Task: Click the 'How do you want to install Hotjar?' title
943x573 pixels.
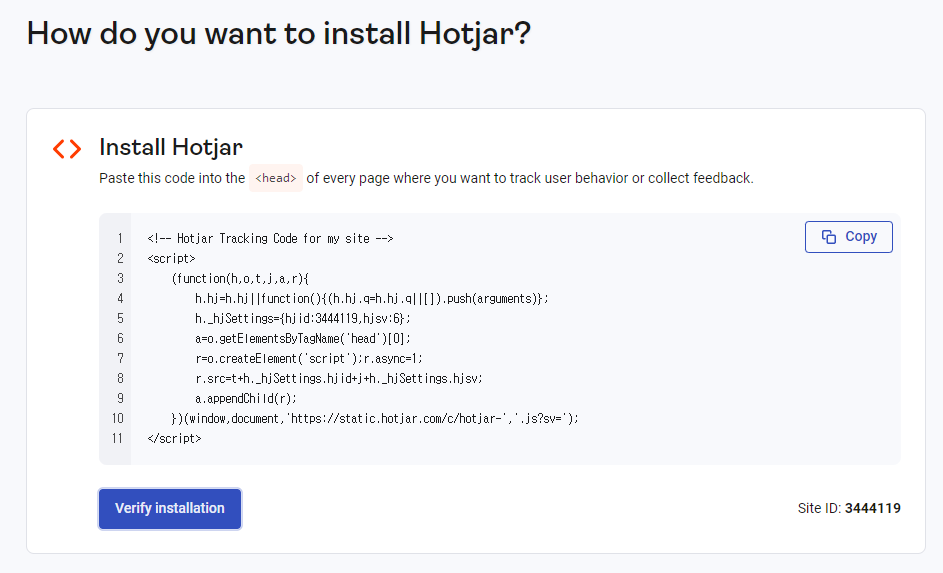Action: tap(279, 33)
